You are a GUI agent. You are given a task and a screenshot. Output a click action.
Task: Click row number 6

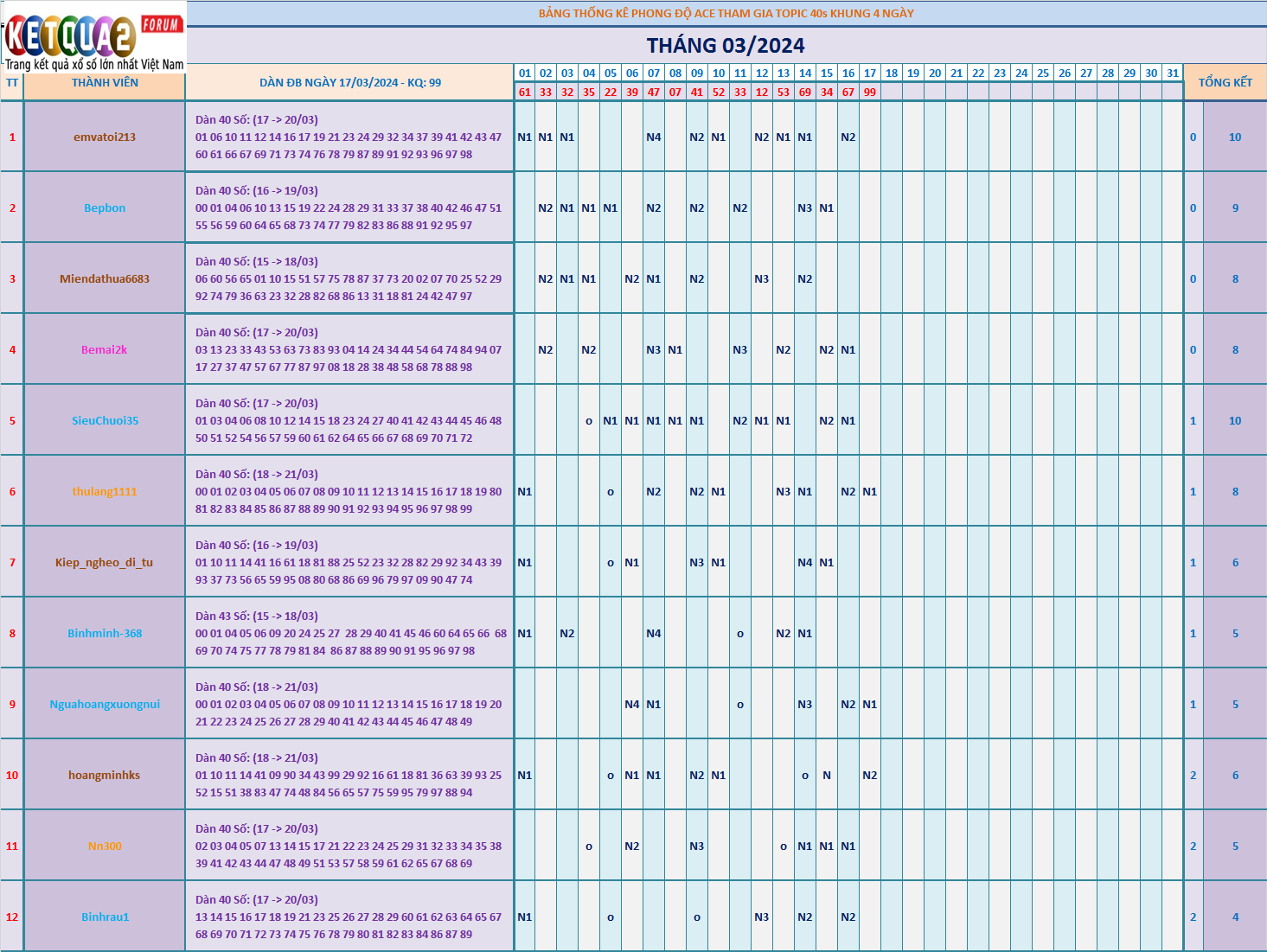coord(12,492)
